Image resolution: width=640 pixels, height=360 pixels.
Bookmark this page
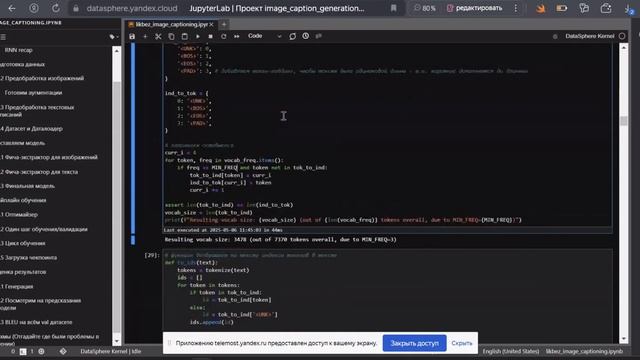pos(393,8)
